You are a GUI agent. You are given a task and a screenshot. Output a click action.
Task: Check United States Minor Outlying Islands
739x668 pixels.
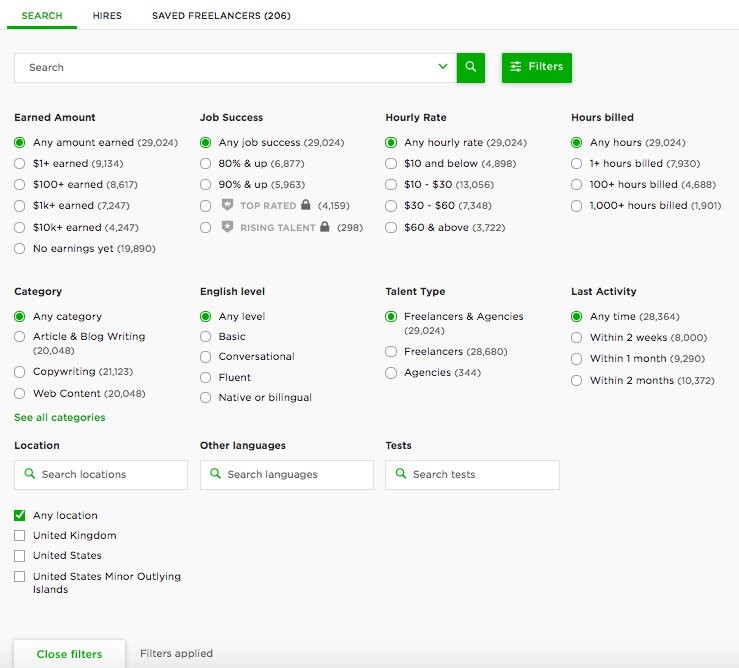click(x=19, y=576)
